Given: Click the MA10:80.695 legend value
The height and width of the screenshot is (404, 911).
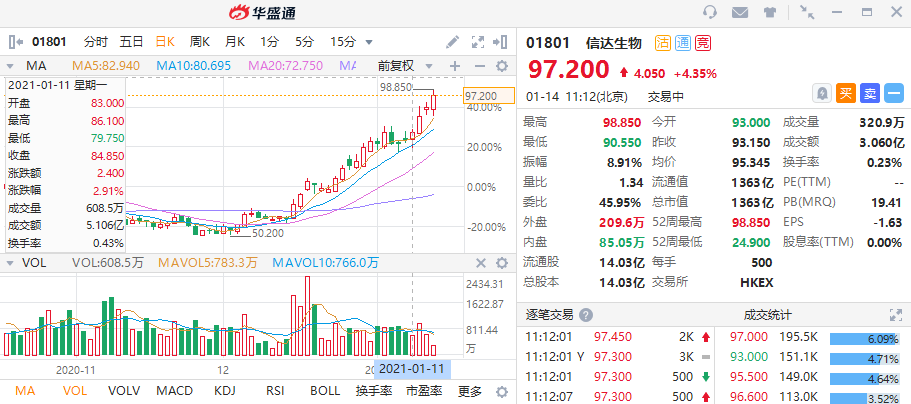Looking at the screenshot, I should [193, 66].
